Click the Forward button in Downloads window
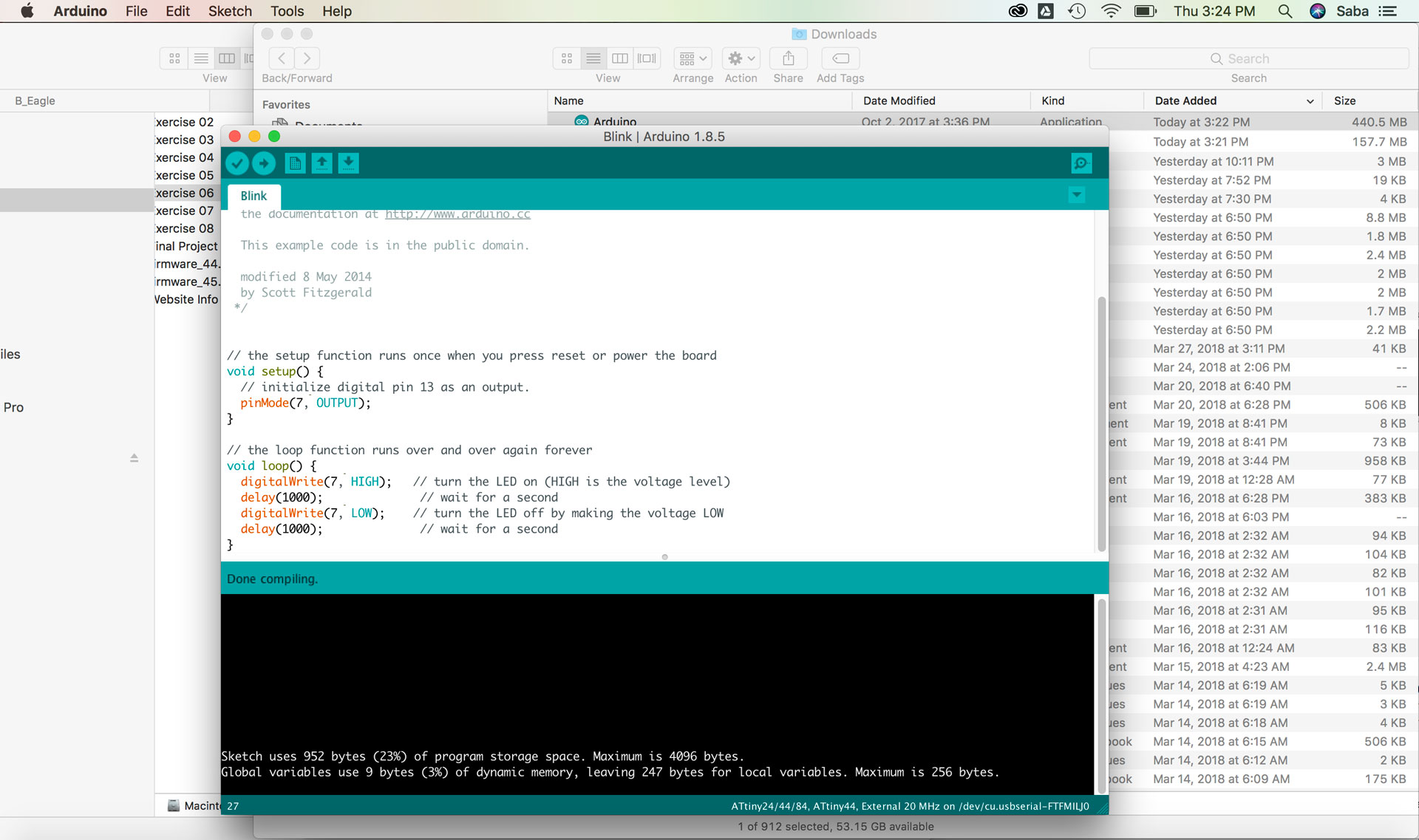 click(307, 58)
